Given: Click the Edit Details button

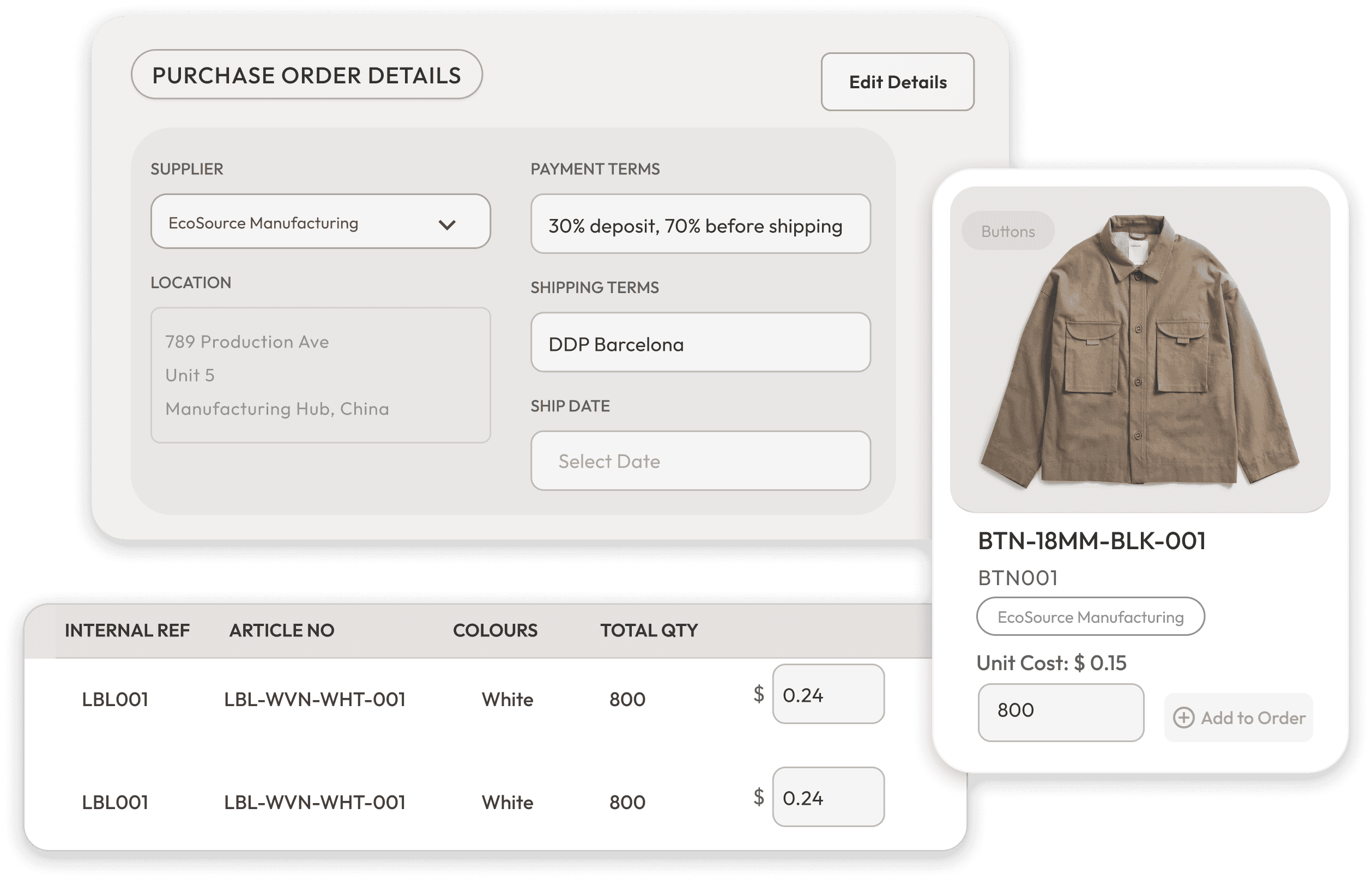Looking at the screenshot, I should 897,82.
